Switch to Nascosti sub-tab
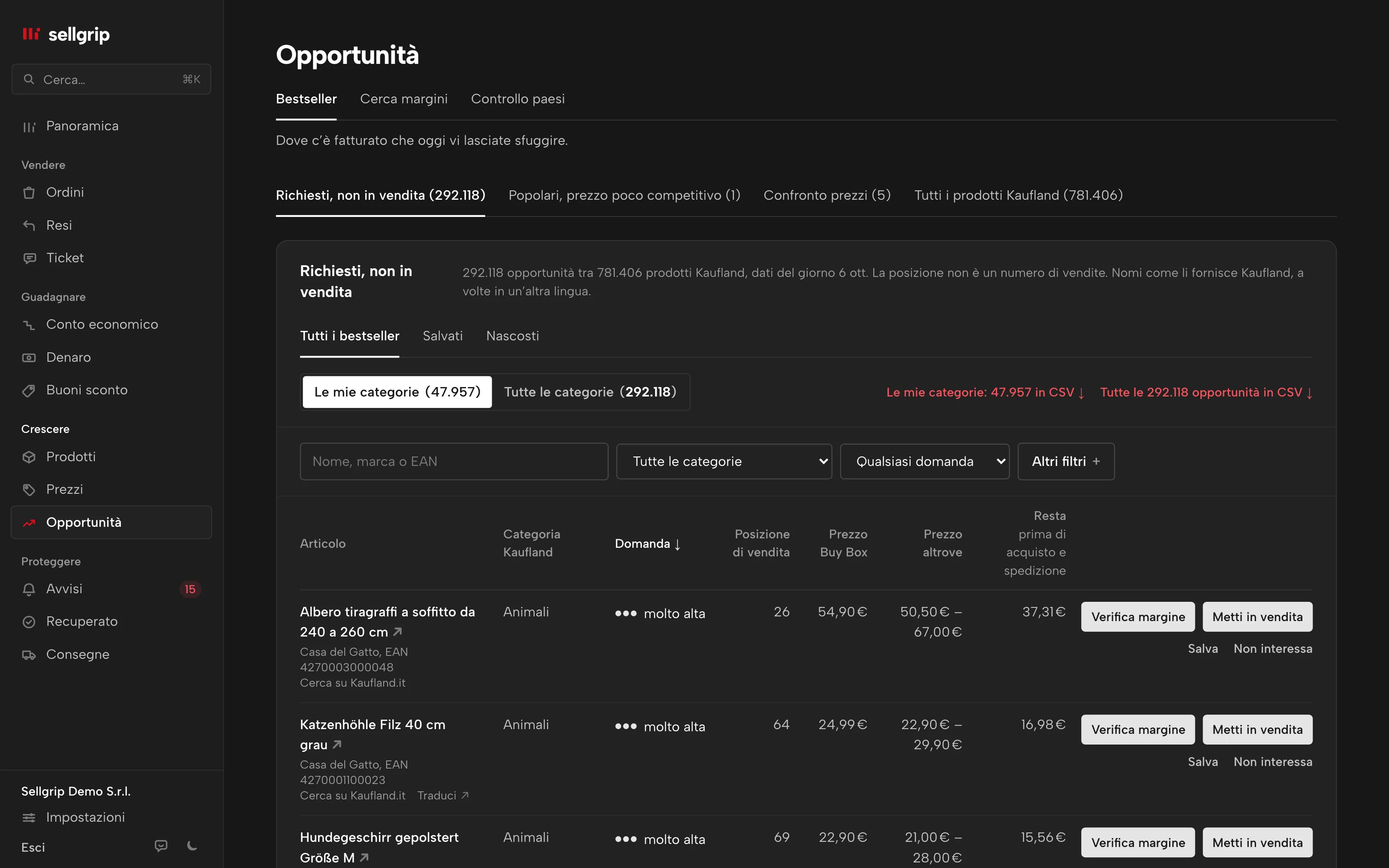The height and width of the screenshot is (868, 1389). click(513, 336)
